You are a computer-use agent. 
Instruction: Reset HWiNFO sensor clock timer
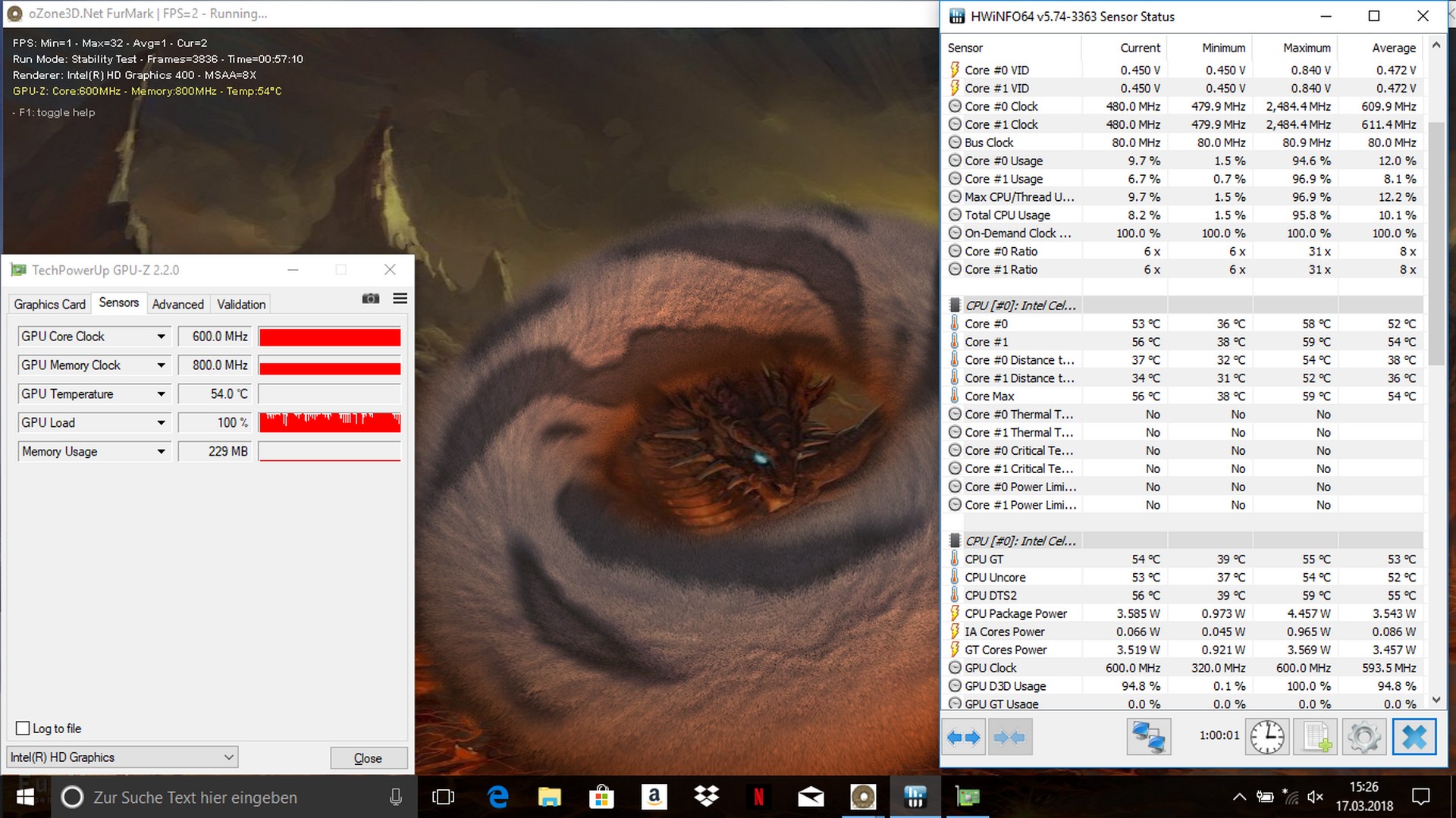1267,737
